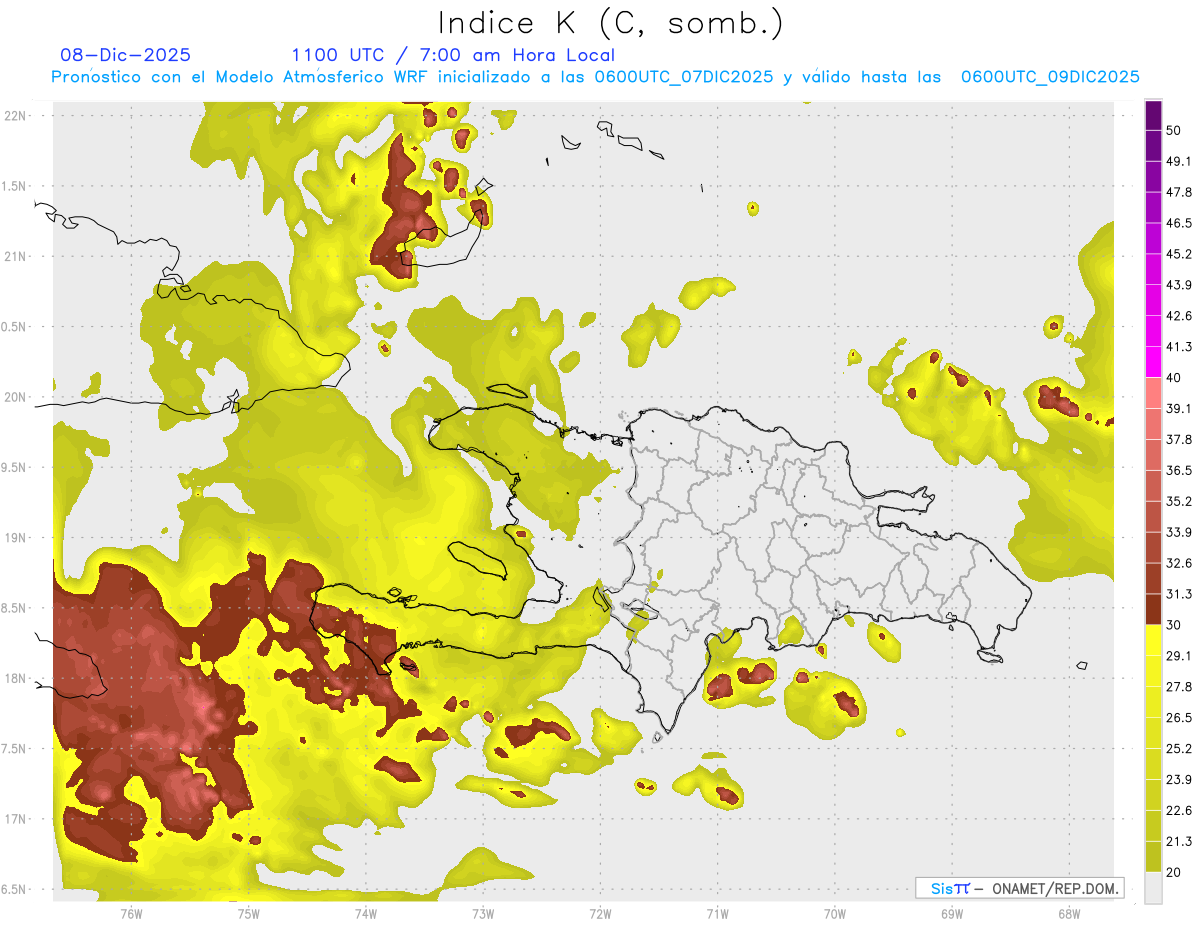This screenshot has height=927, width=1200.
Task: Click the bright yellow swatch between 29.1 and 30
Action: [x=1153, y=640]
